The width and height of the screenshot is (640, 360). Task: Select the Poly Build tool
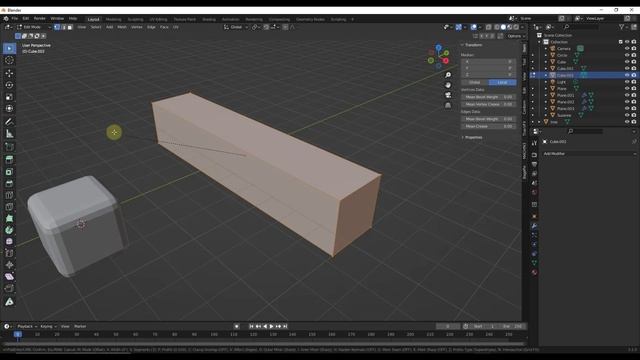[x=9, y=218]
